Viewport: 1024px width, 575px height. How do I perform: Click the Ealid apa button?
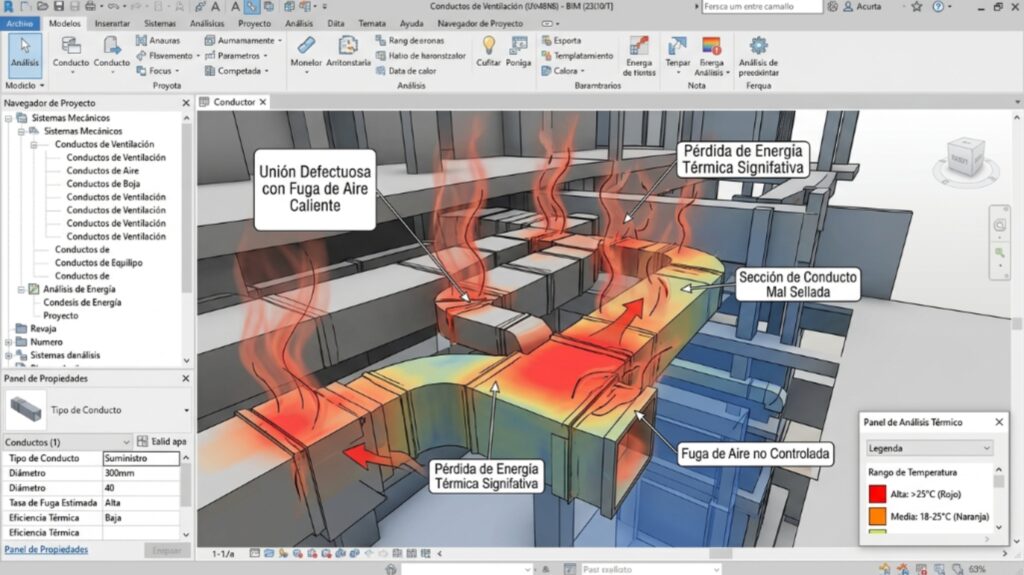(x=162, y=441)
